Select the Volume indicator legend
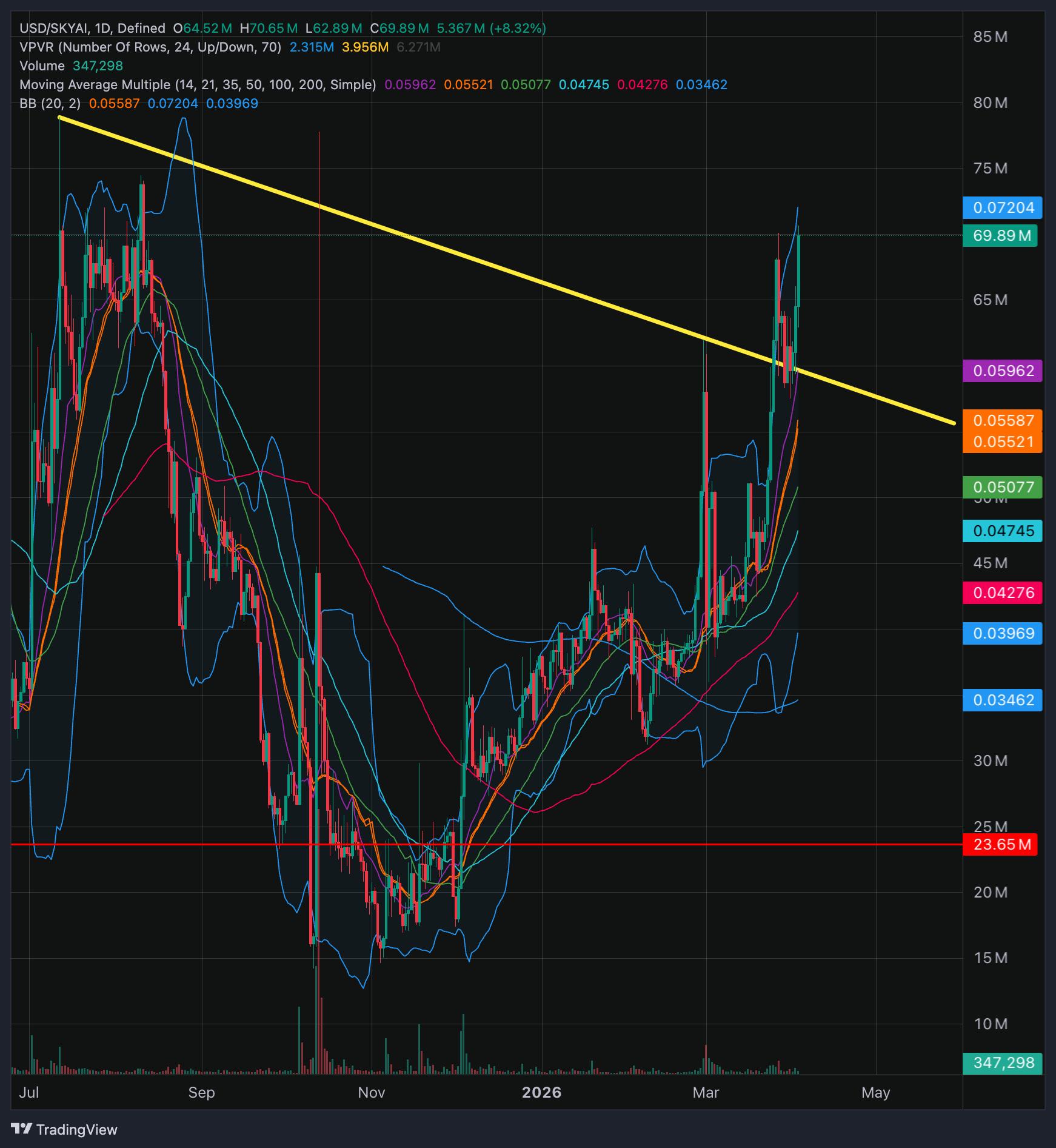The image size is (1056, 1148). tap(42, 65)
